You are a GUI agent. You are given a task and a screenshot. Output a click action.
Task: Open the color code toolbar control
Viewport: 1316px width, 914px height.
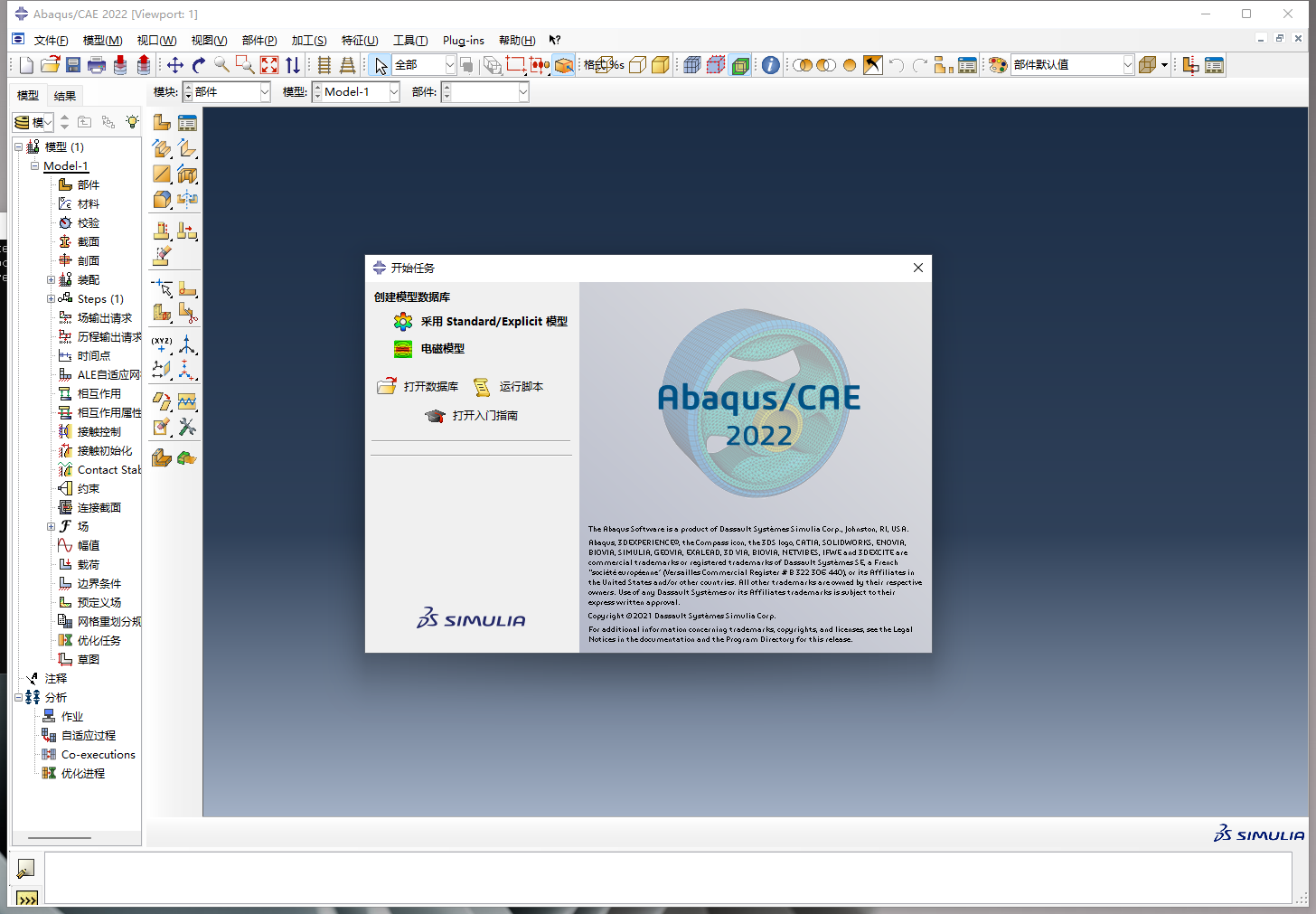click(997, 64)
